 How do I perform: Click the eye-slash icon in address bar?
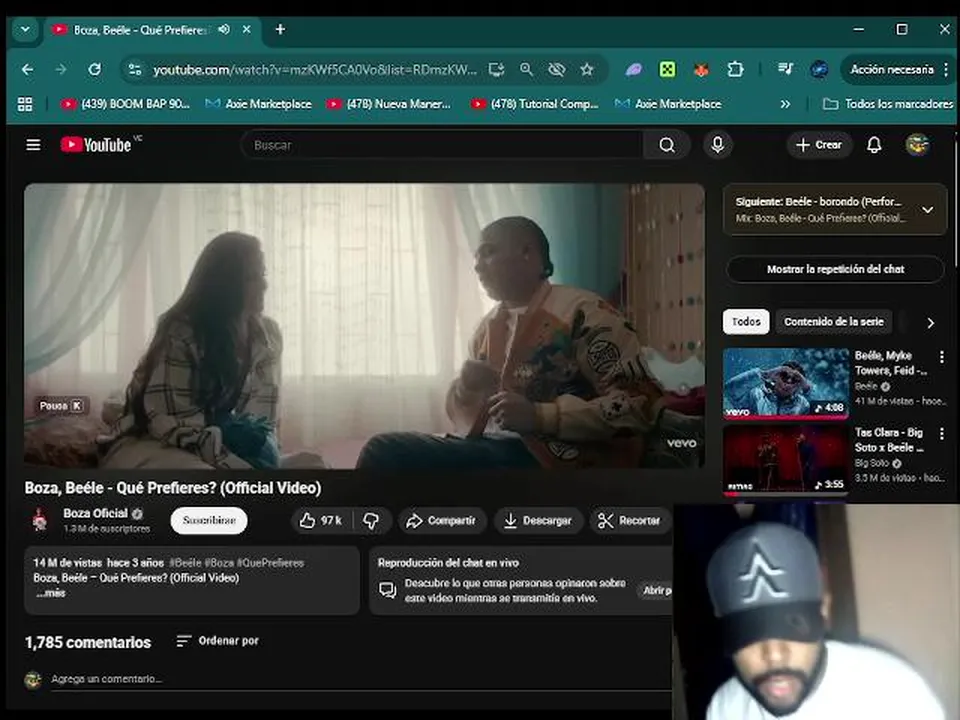(x=557, y=70)
